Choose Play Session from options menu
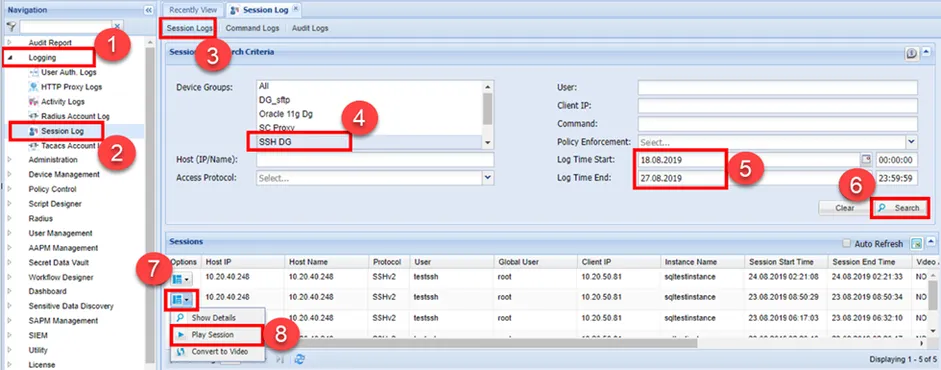Image resolution: width=941 pixels, height=370 pixels. (217, 335)
